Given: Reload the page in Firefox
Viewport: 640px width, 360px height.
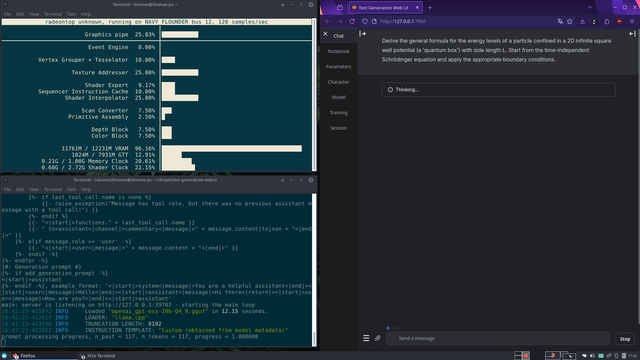Looking at the screenshot, I should [x=352, y=21].
